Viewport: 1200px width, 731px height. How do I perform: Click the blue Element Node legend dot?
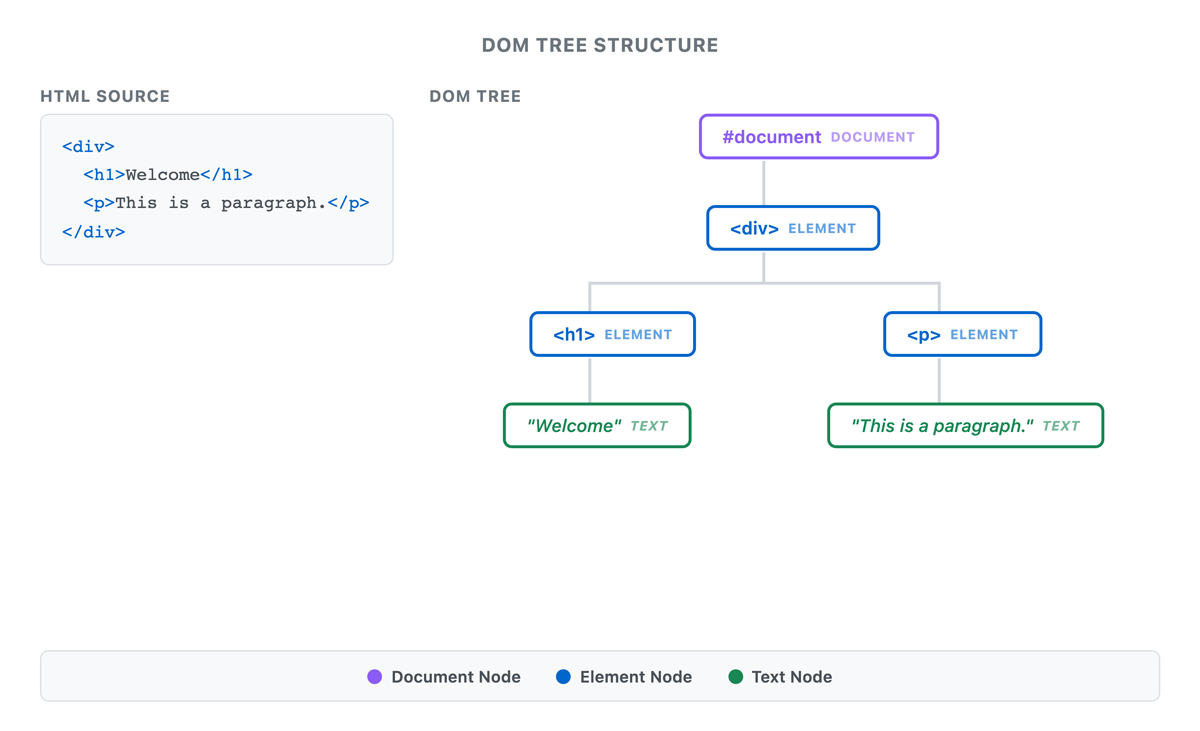tap(563, 677)
